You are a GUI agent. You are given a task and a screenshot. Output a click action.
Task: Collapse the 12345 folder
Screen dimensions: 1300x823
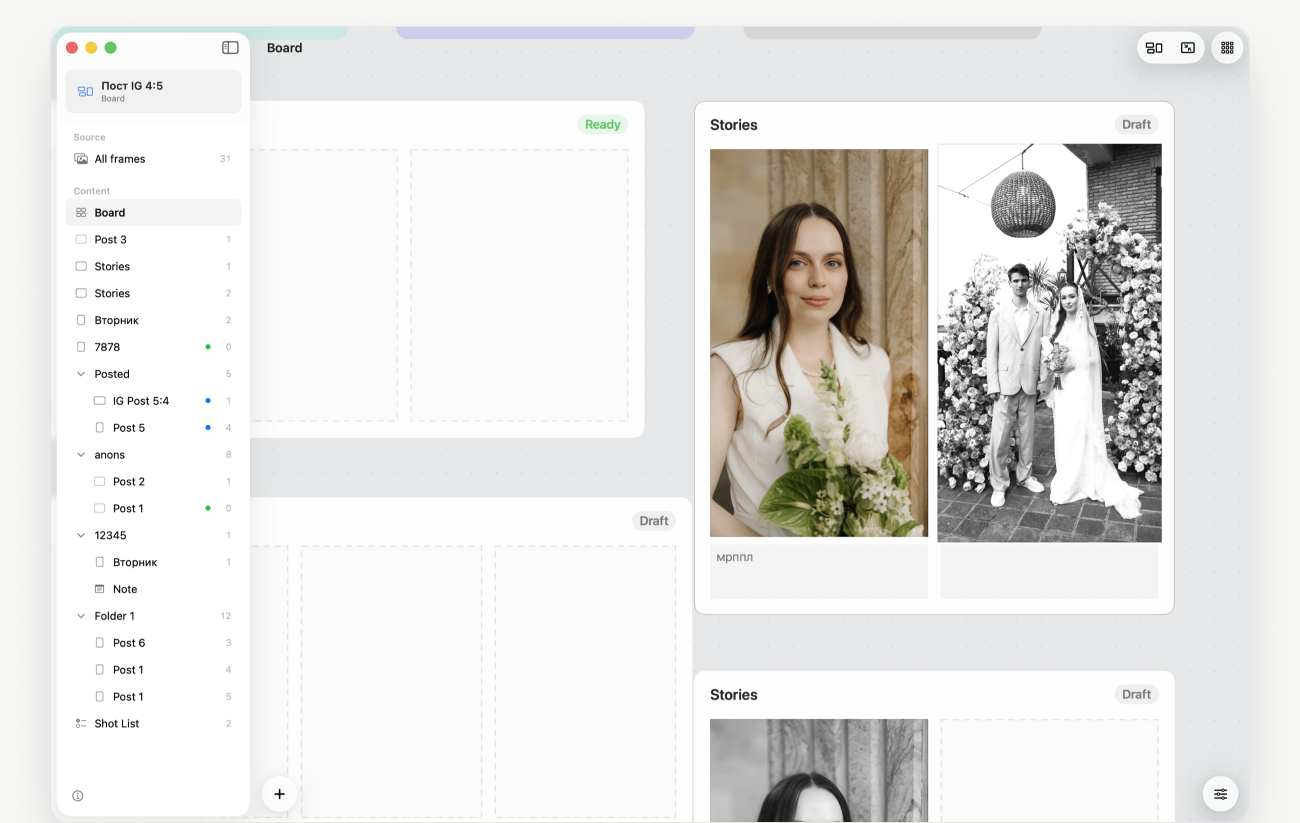(x=81, y=535)
